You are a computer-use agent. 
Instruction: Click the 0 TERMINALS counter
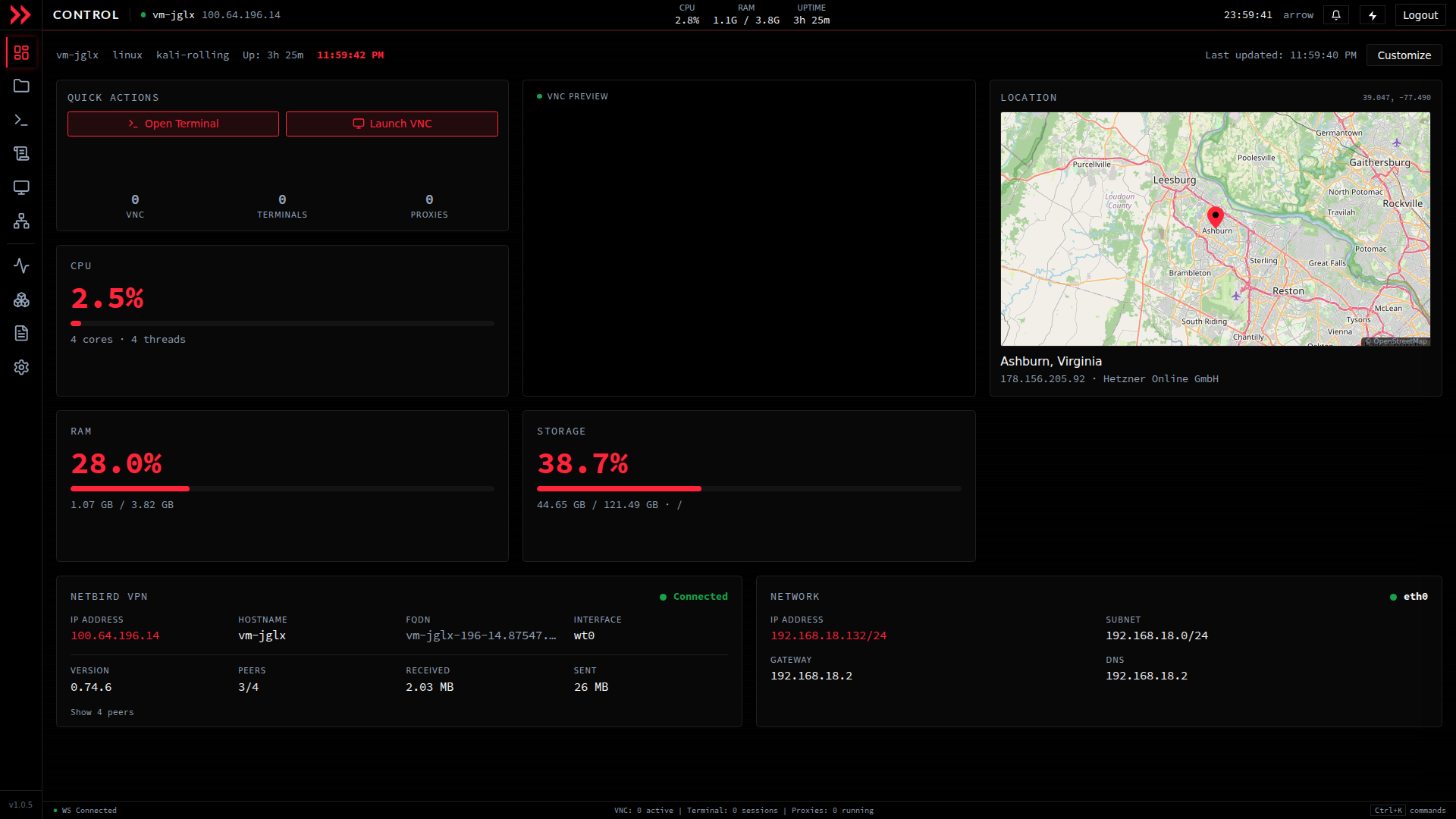point(282,206)
